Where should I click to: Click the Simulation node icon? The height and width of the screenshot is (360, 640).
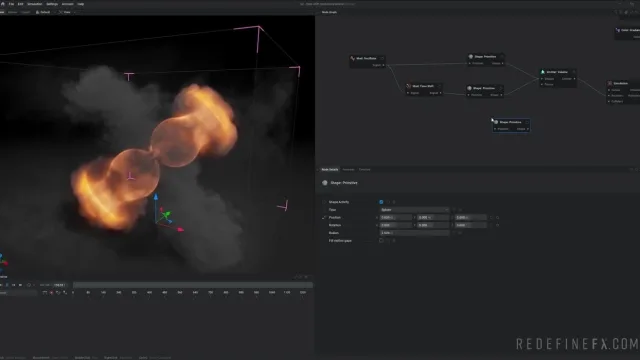(610, 83)
